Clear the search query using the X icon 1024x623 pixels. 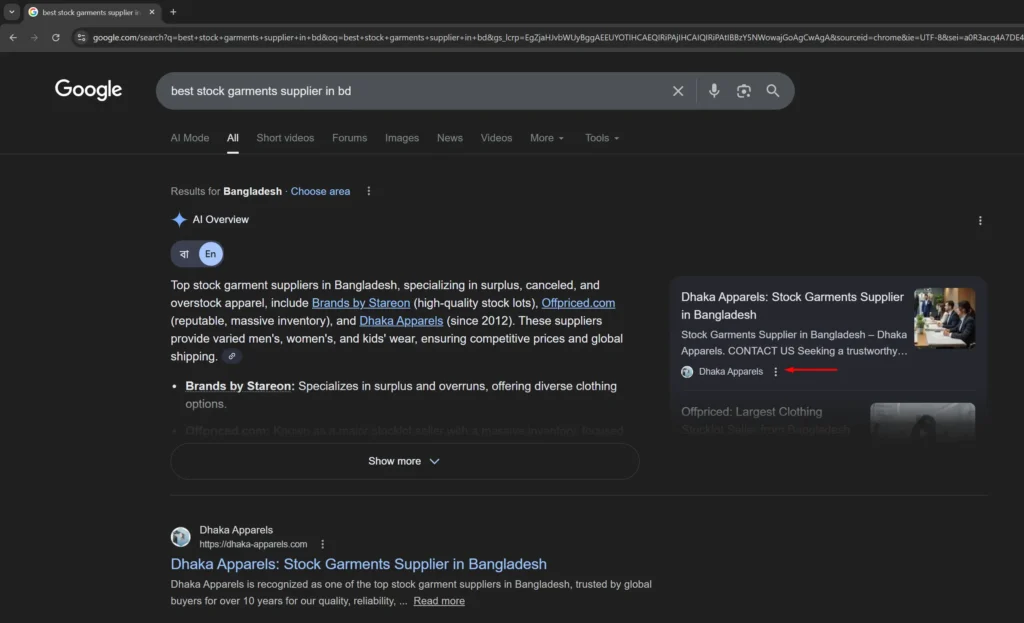coord(678,91)
